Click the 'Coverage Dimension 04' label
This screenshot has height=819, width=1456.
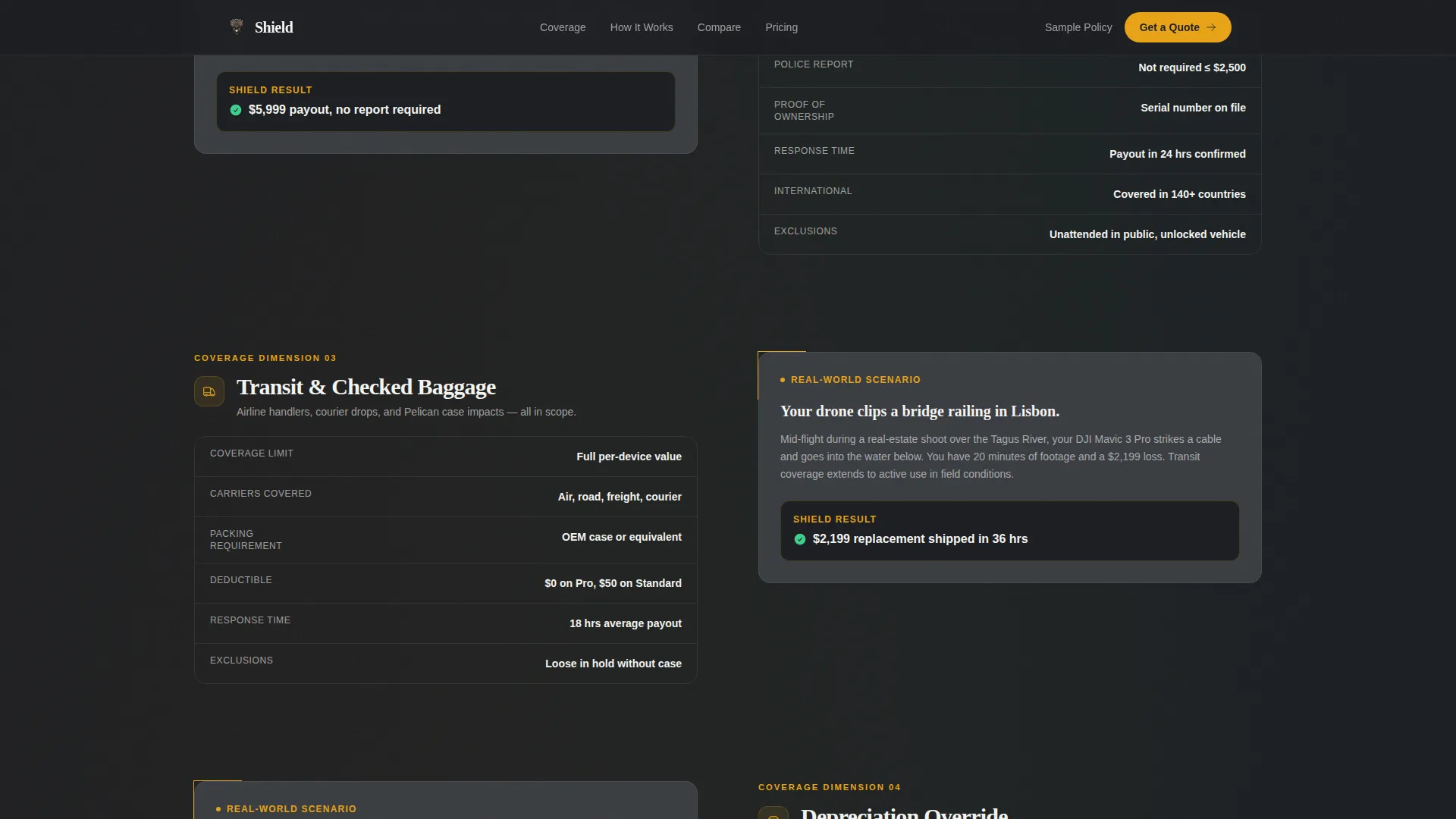pos(830,787)
